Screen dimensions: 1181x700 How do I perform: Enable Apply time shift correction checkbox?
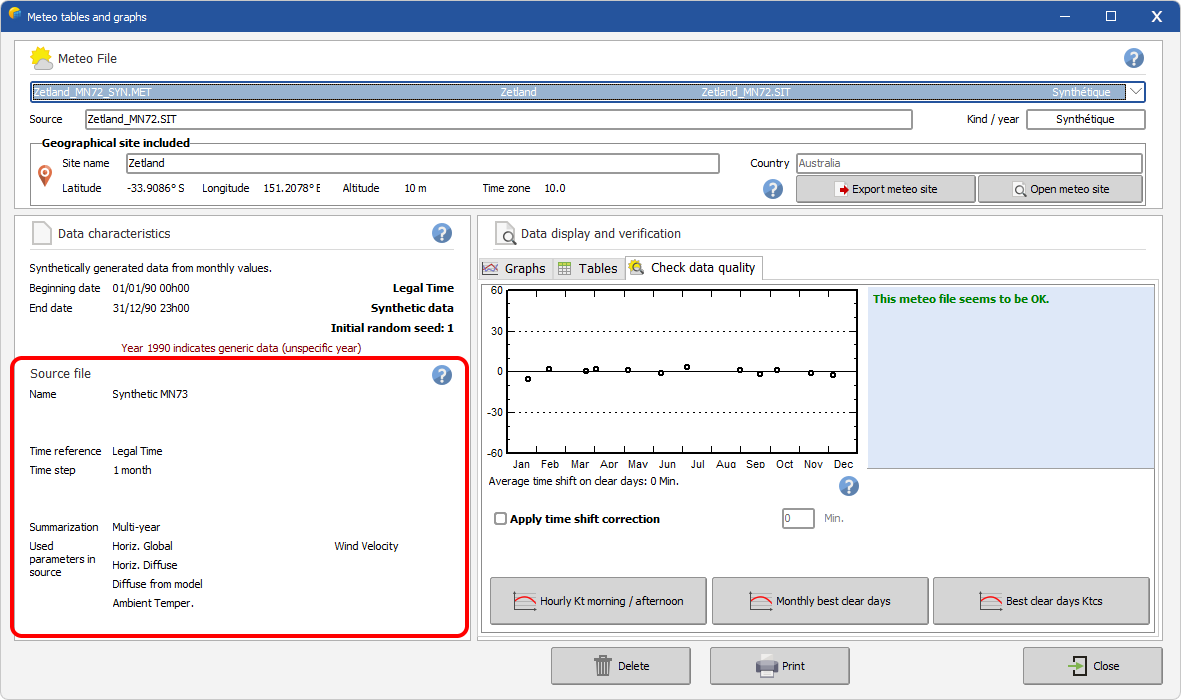pyautogui.click(x=501, y=519)
